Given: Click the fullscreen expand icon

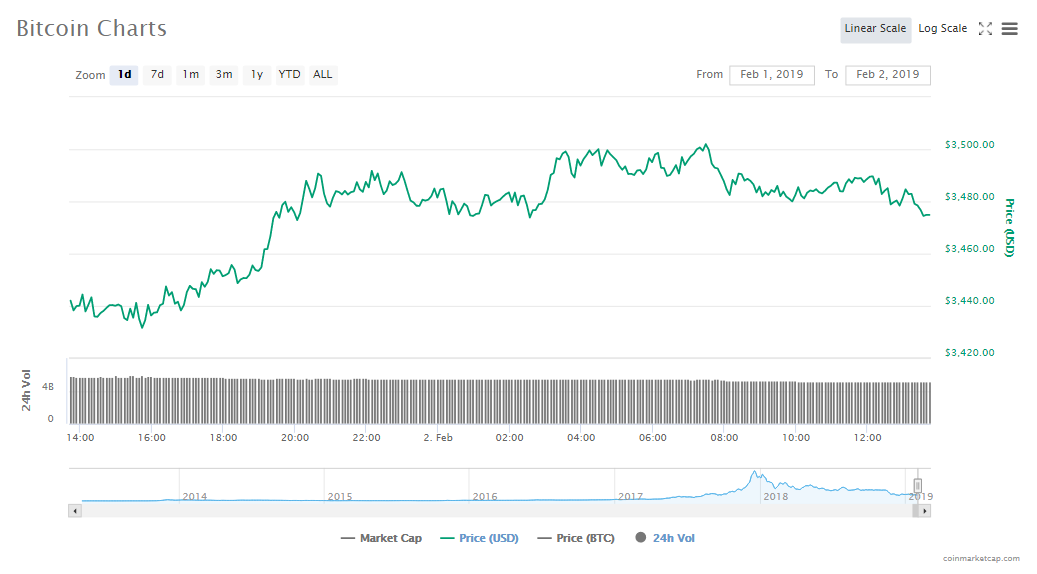Looking at the screenshot, I should point(985,29).
